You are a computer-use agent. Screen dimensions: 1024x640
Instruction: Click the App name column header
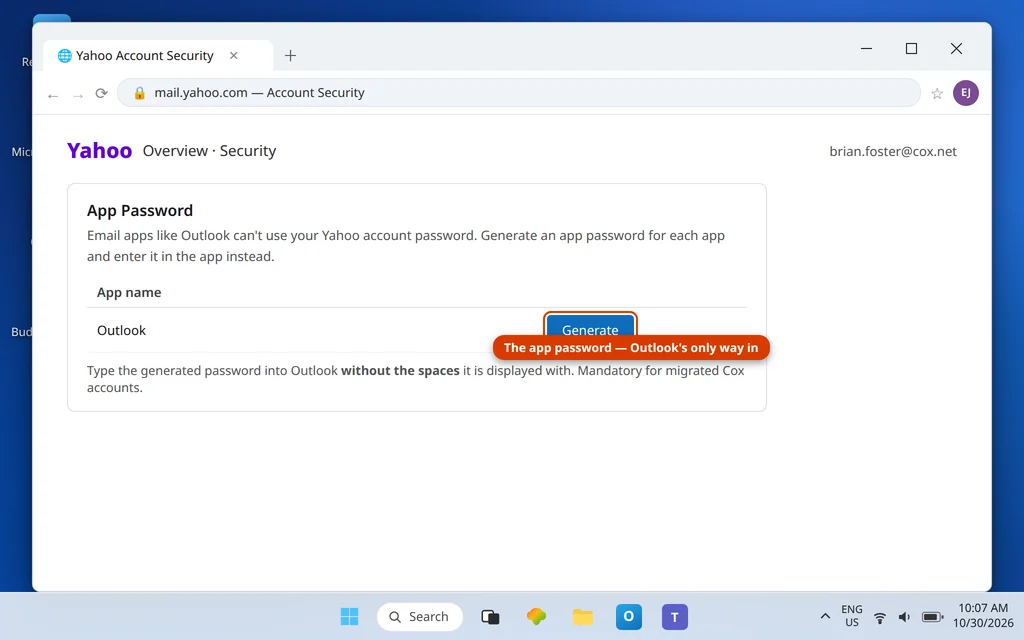pos(129,293)
